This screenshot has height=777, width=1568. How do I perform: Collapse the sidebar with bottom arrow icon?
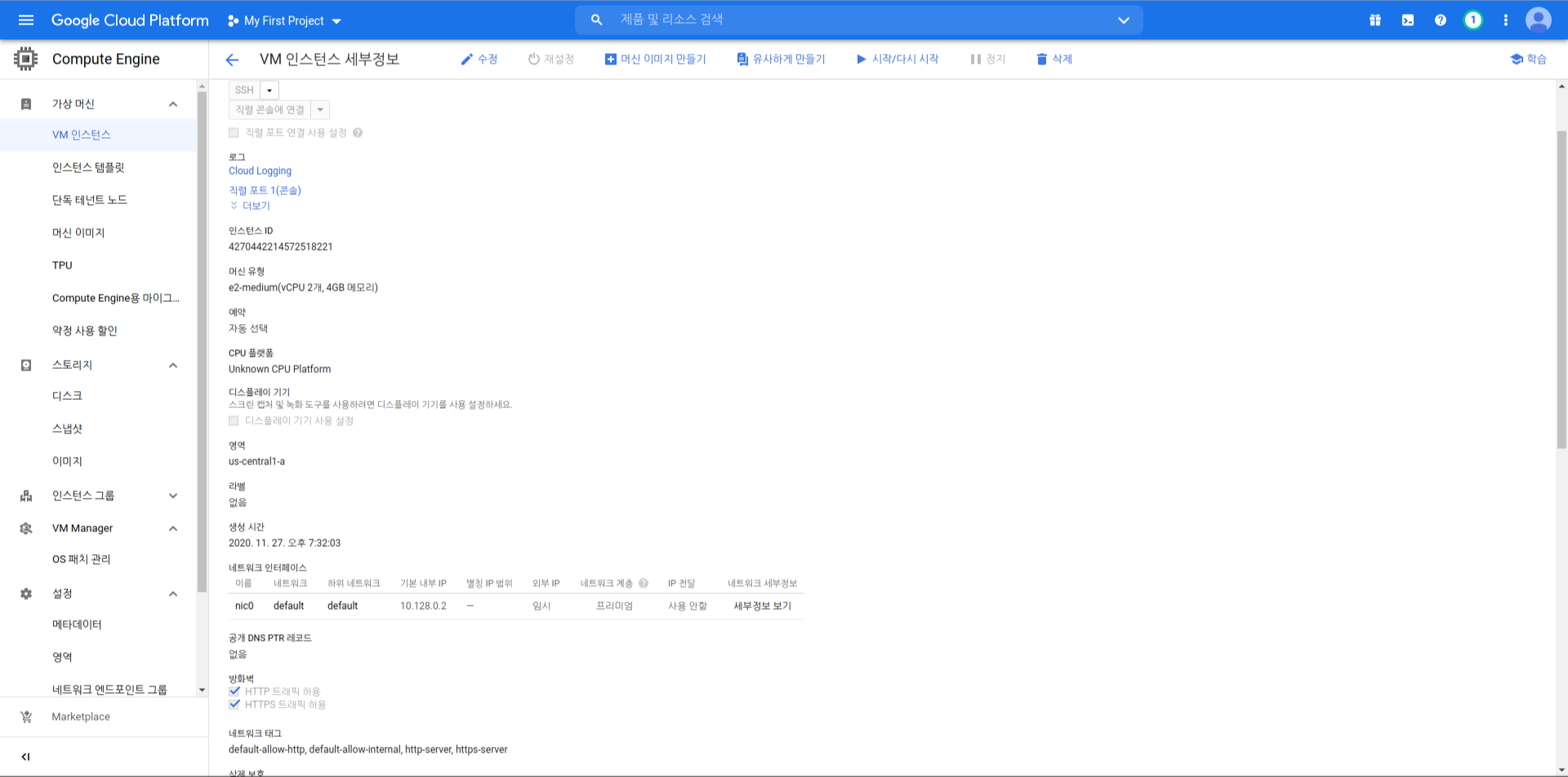[25, 757]
